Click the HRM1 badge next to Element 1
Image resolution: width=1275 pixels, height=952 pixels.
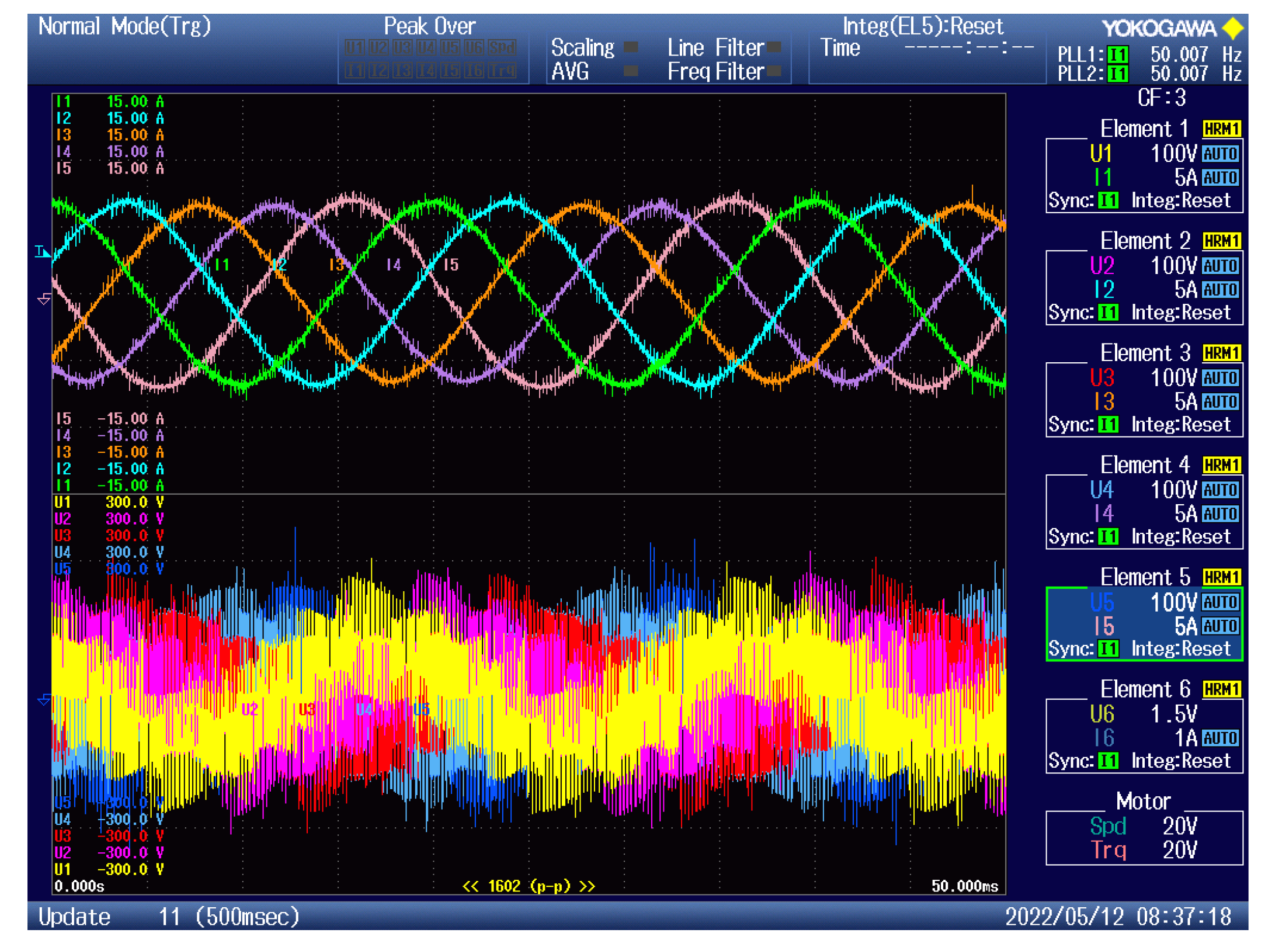1221,129
